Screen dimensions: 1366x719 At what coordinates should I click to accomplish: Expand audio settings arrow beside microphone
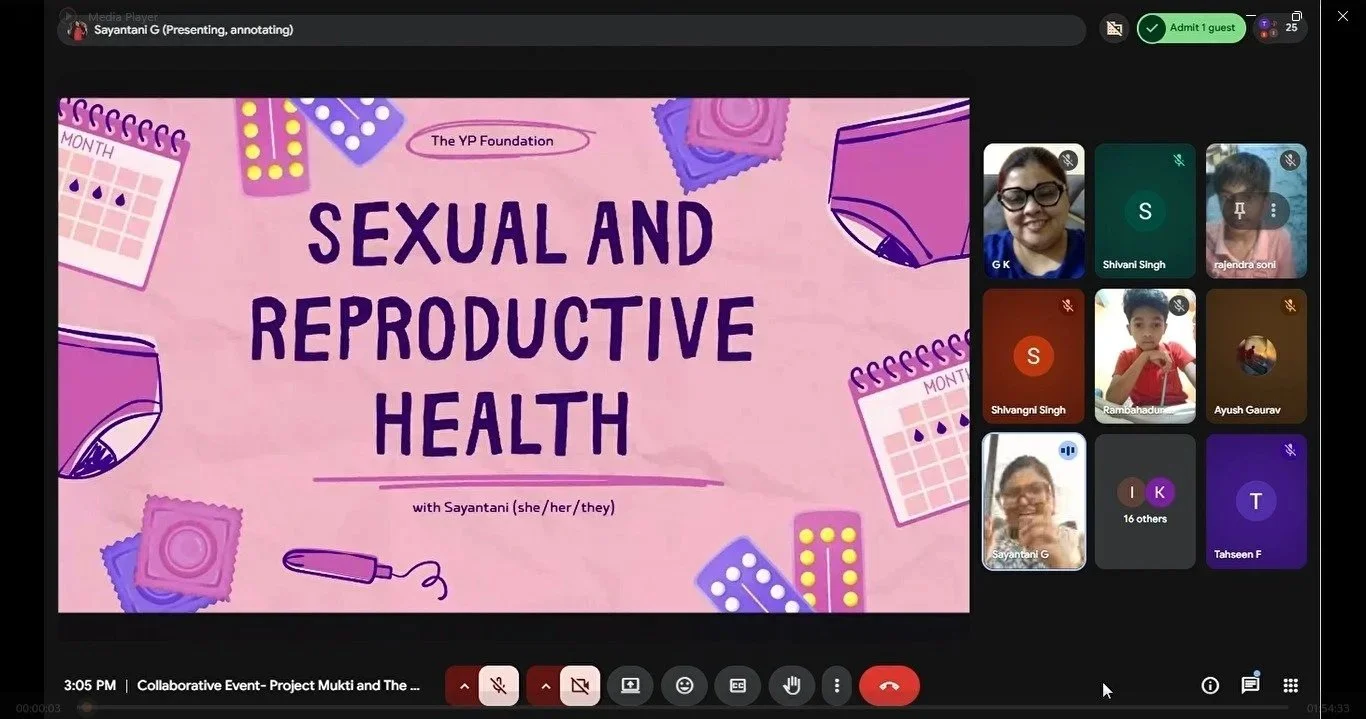click(463, 686)
